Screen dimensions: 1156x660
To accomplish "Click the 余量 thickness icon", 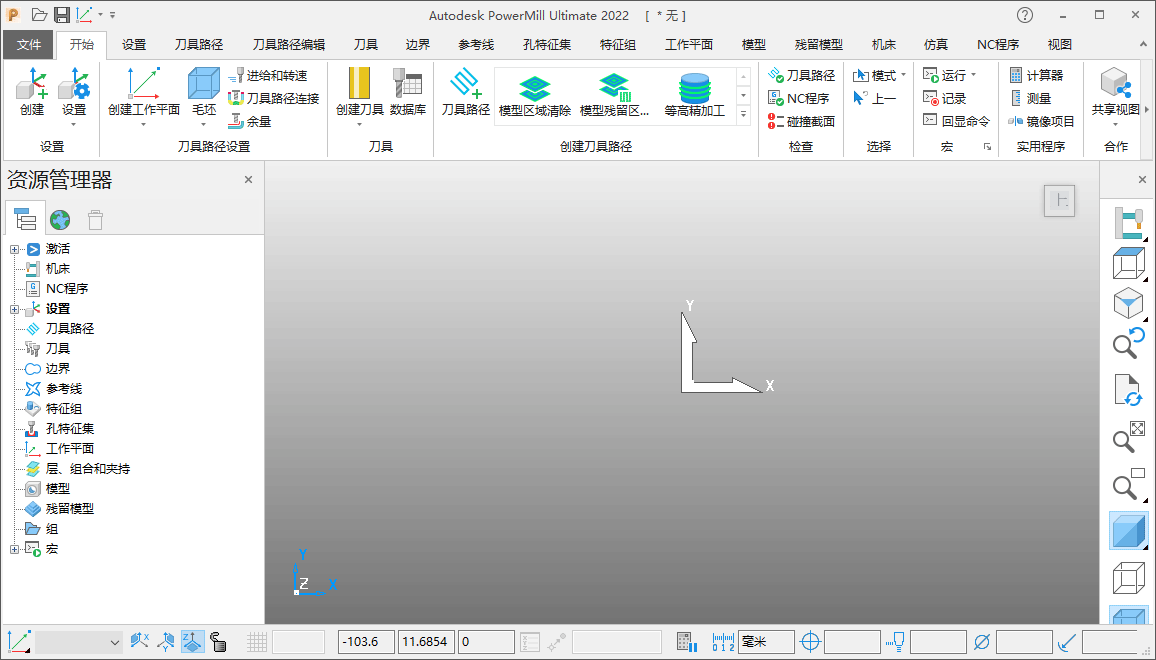I will [250, 121].
